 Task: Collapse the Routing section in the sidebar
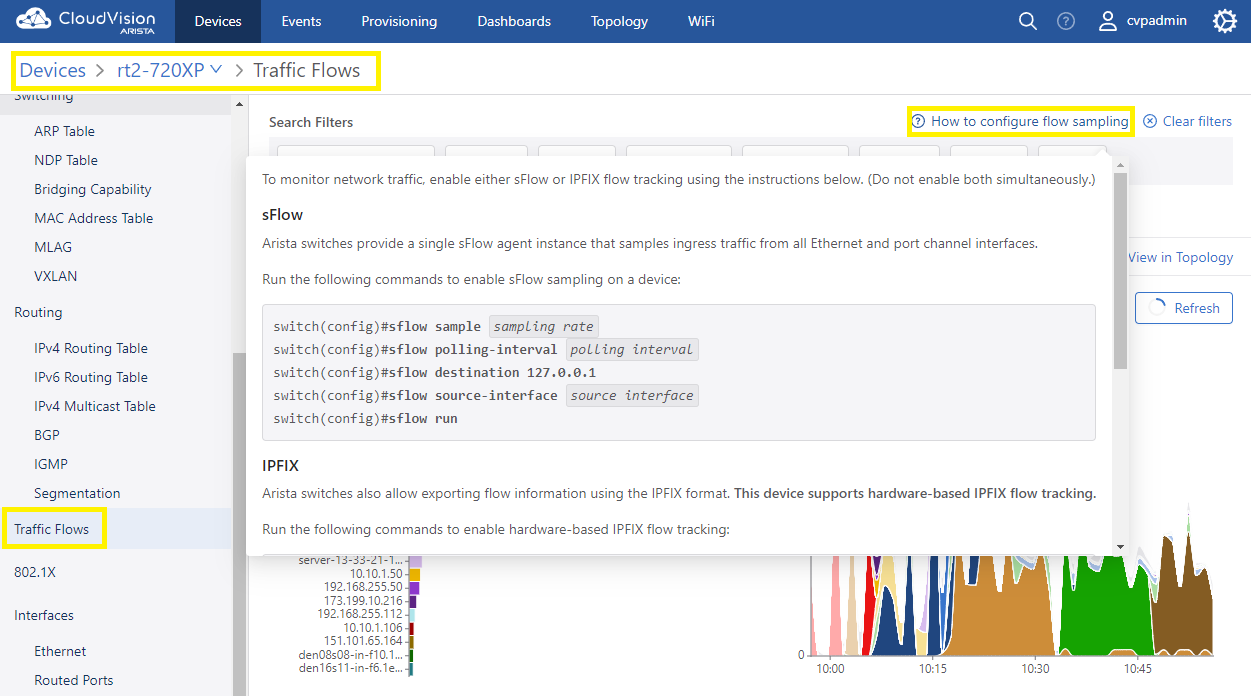click(x=38, y=312)
